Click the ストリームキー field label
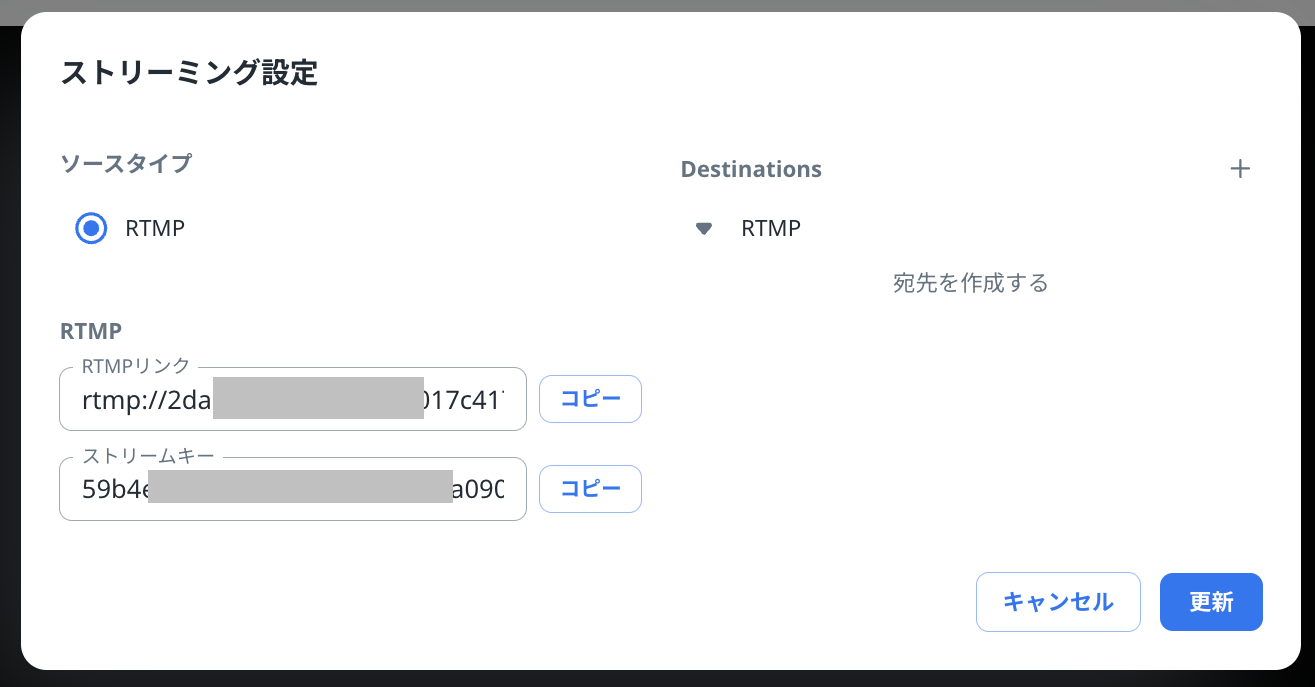Viewport: 1315px width, 687px height. (148, 456)
